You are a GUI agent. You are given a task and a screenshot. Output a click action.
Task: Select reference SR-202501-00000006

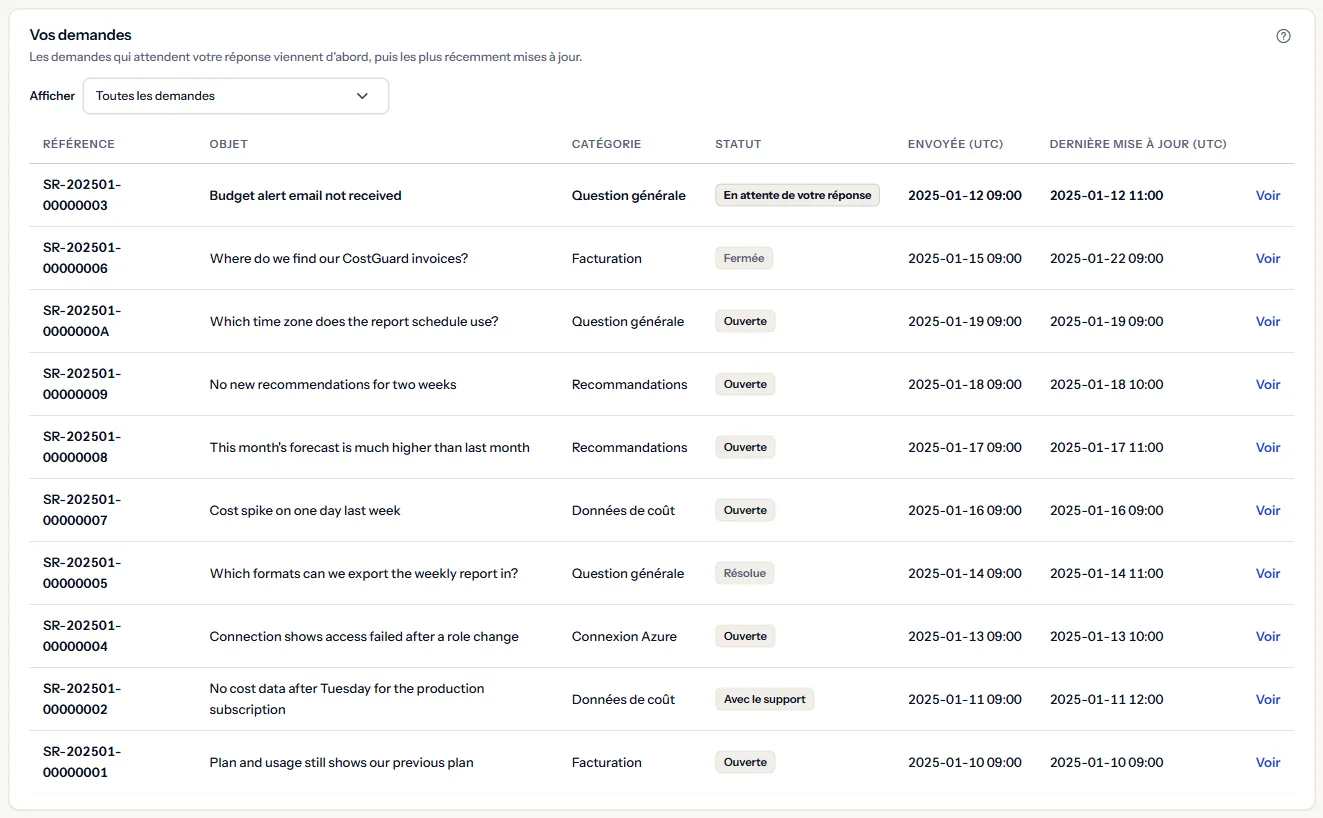[x=82, y=258]
